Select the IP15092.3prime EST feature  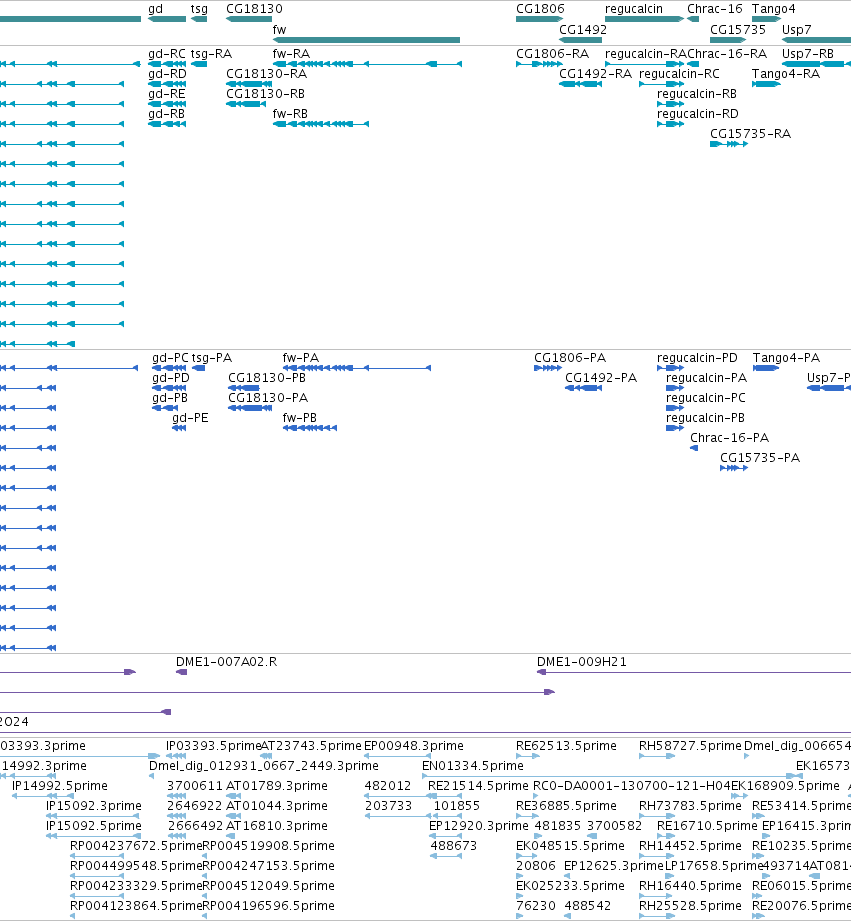93,816
